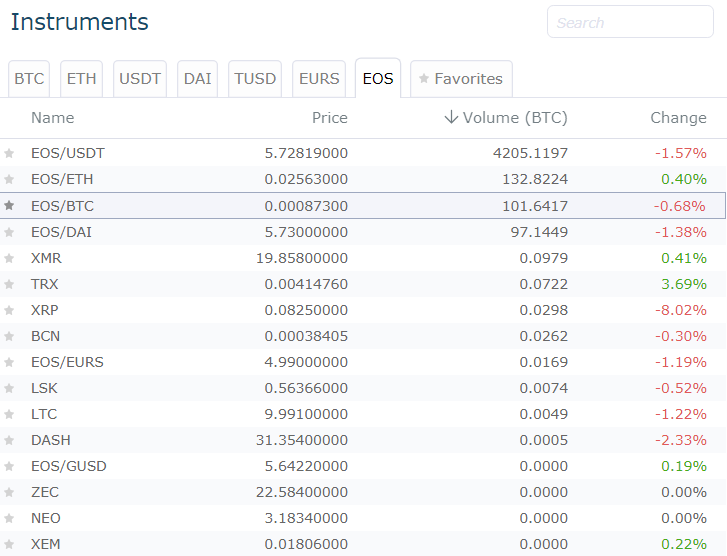Sort by the Change column header
This screenshot has height=556, width=727.
678,118
